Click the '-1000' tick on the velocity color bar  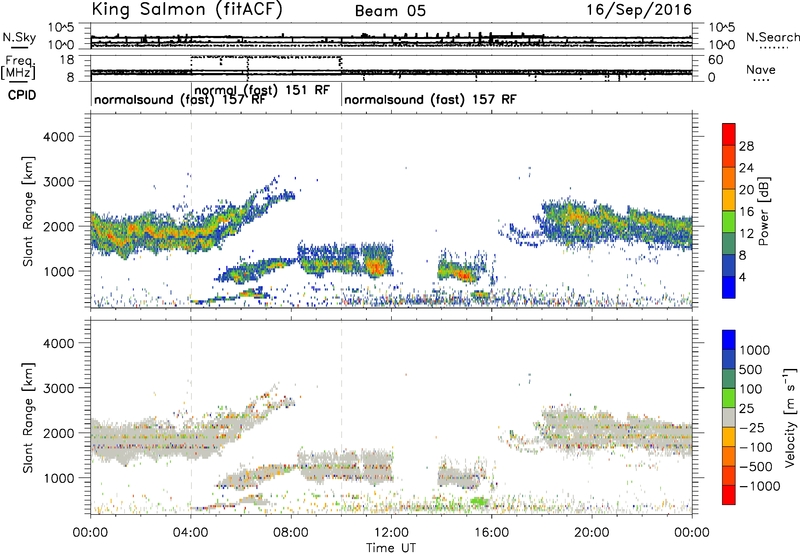759,486
